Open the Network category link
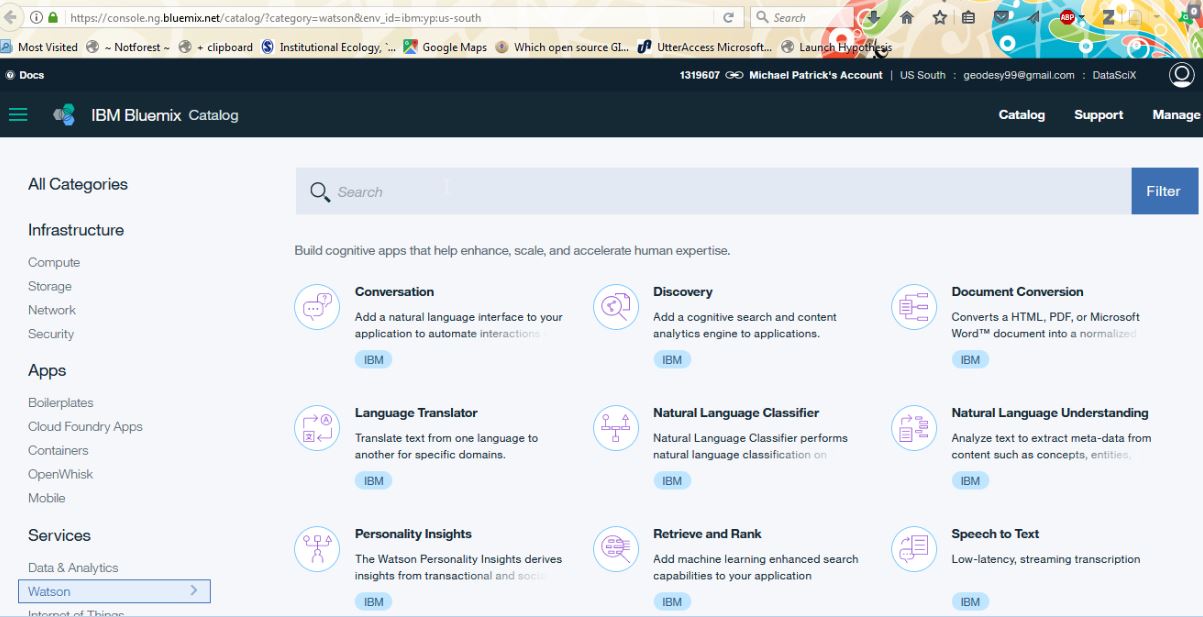 (x=52, y=310)
